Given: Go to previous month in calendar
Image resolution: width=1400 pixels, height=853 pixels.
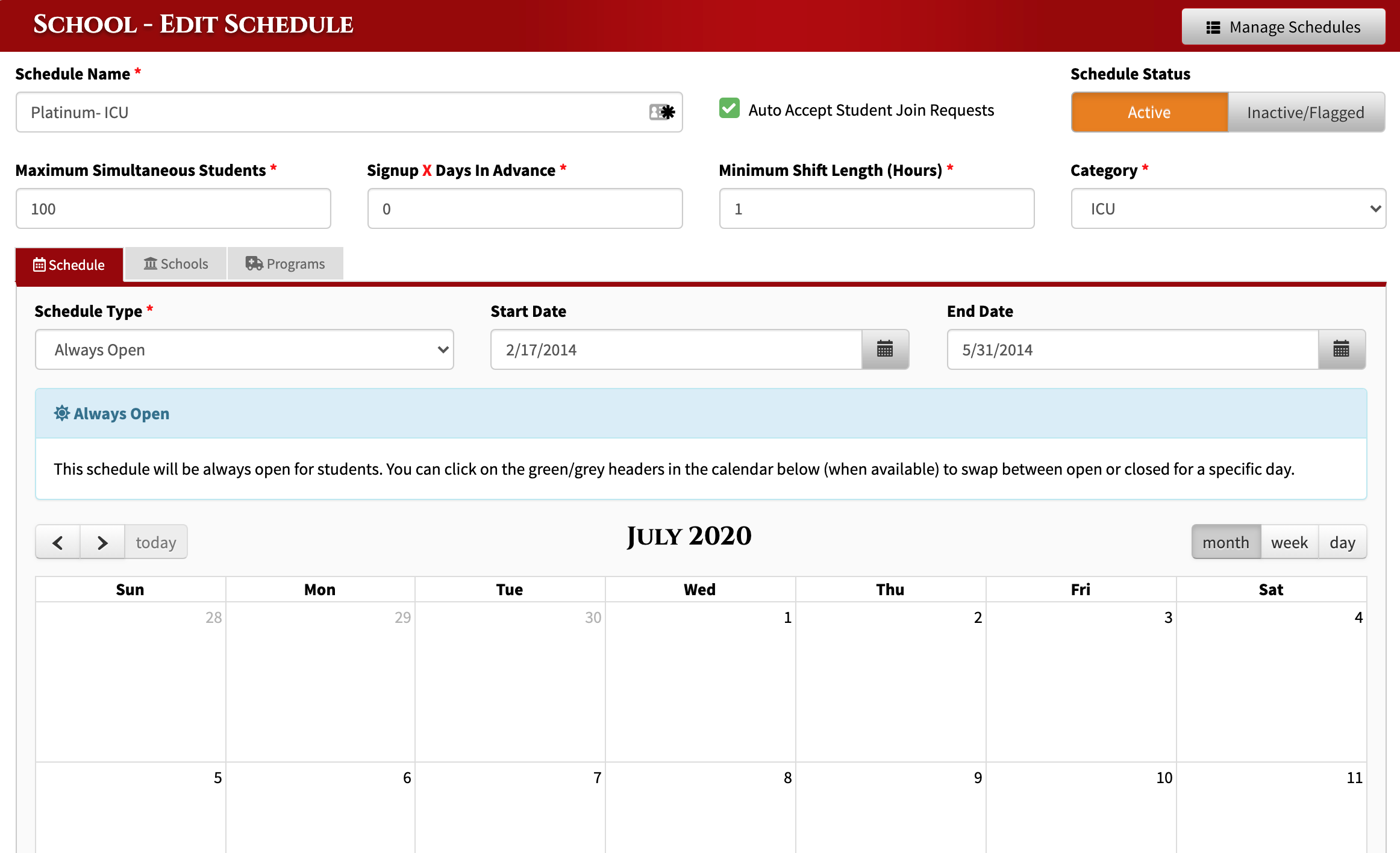Looking at the screenshot, I should (x=58, y=542).
